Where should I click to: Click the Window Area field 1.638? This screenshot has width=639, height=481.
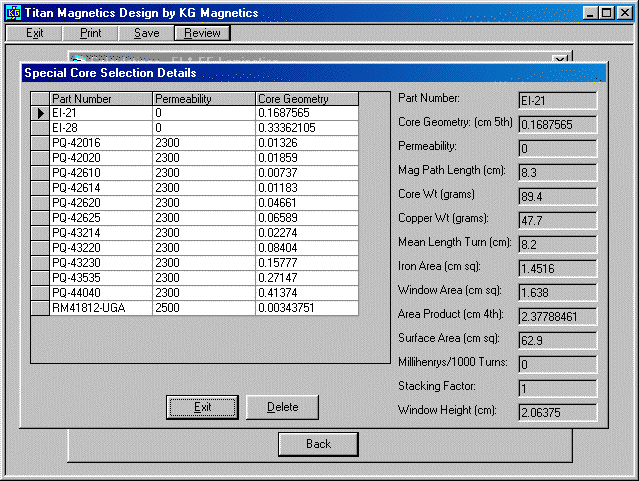(x=558, y=293)
